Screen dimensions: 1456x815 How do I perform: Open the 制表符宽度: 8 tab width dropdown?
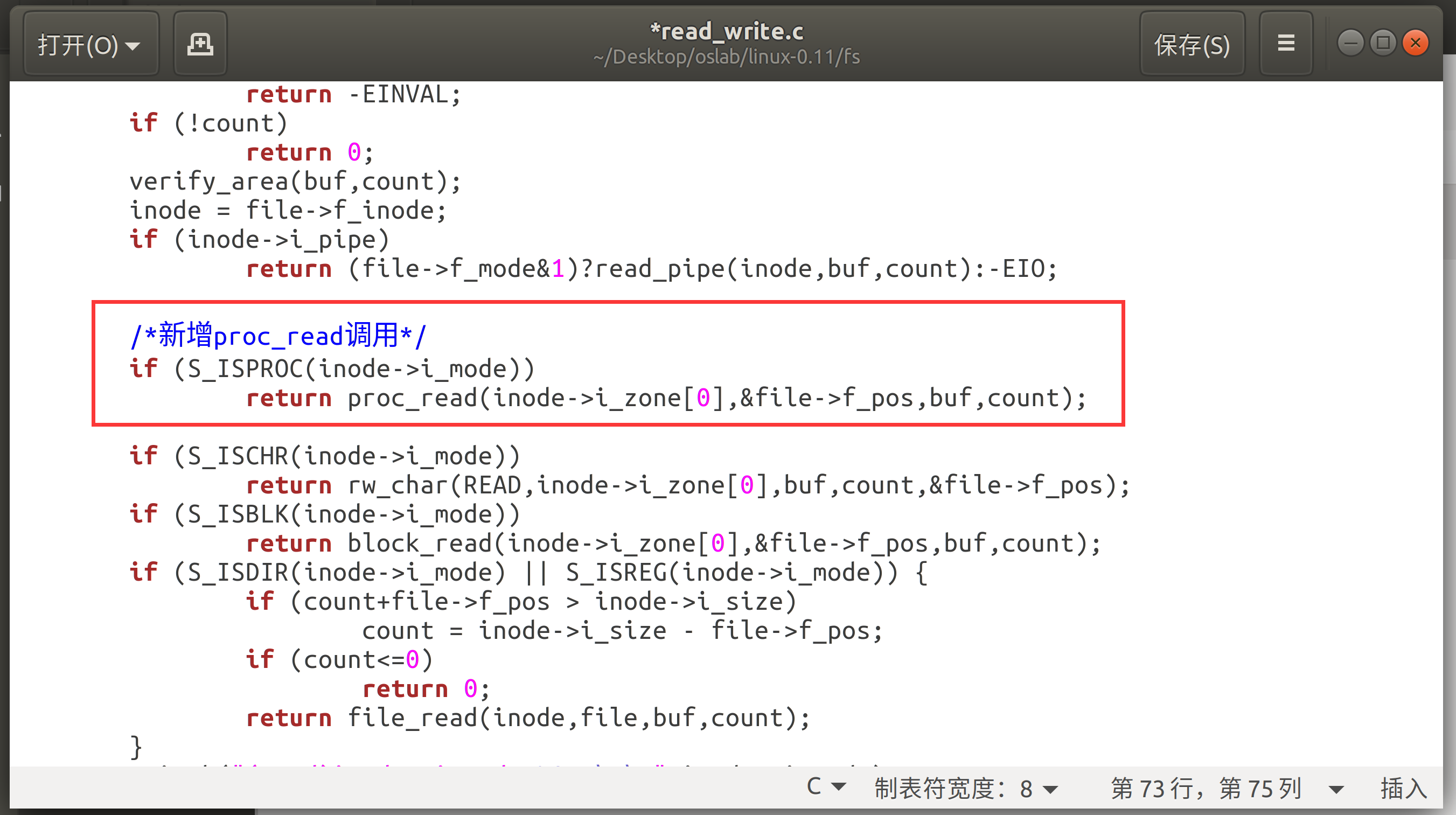point(966,788)
